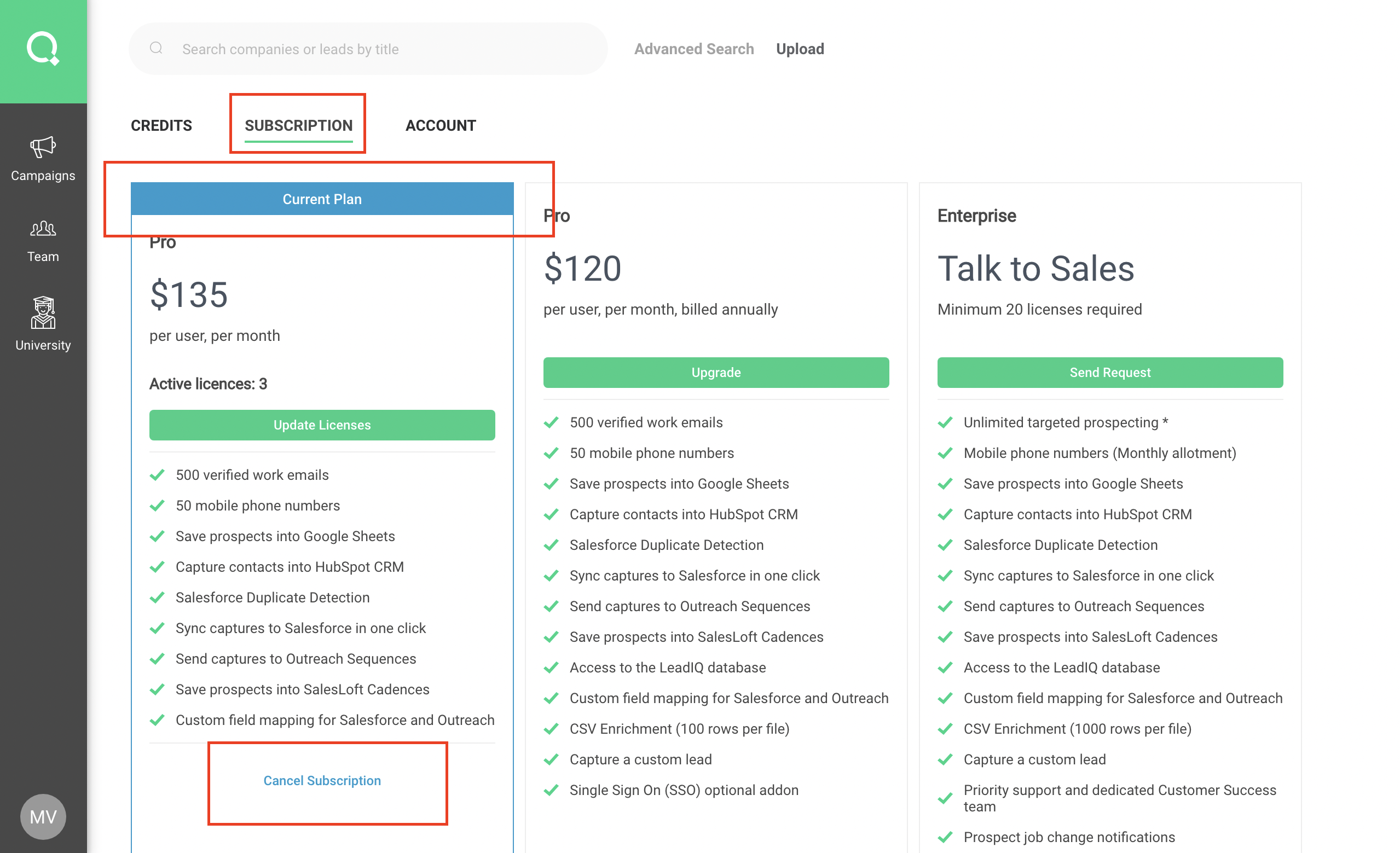Click the magnifier icon in search bar
This screenshot has height=853, width=1400.
[156, 49]
